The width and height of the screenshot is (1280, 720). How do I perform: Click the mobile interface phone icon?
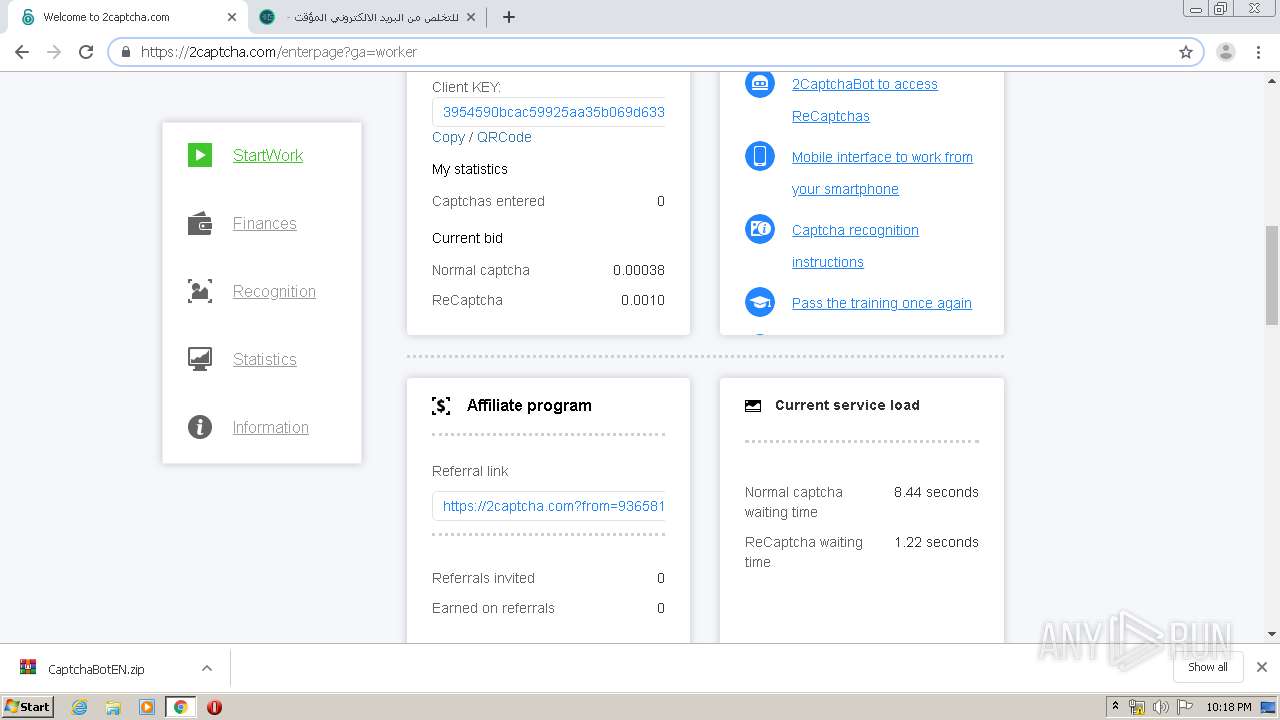(x=760, y=156)
